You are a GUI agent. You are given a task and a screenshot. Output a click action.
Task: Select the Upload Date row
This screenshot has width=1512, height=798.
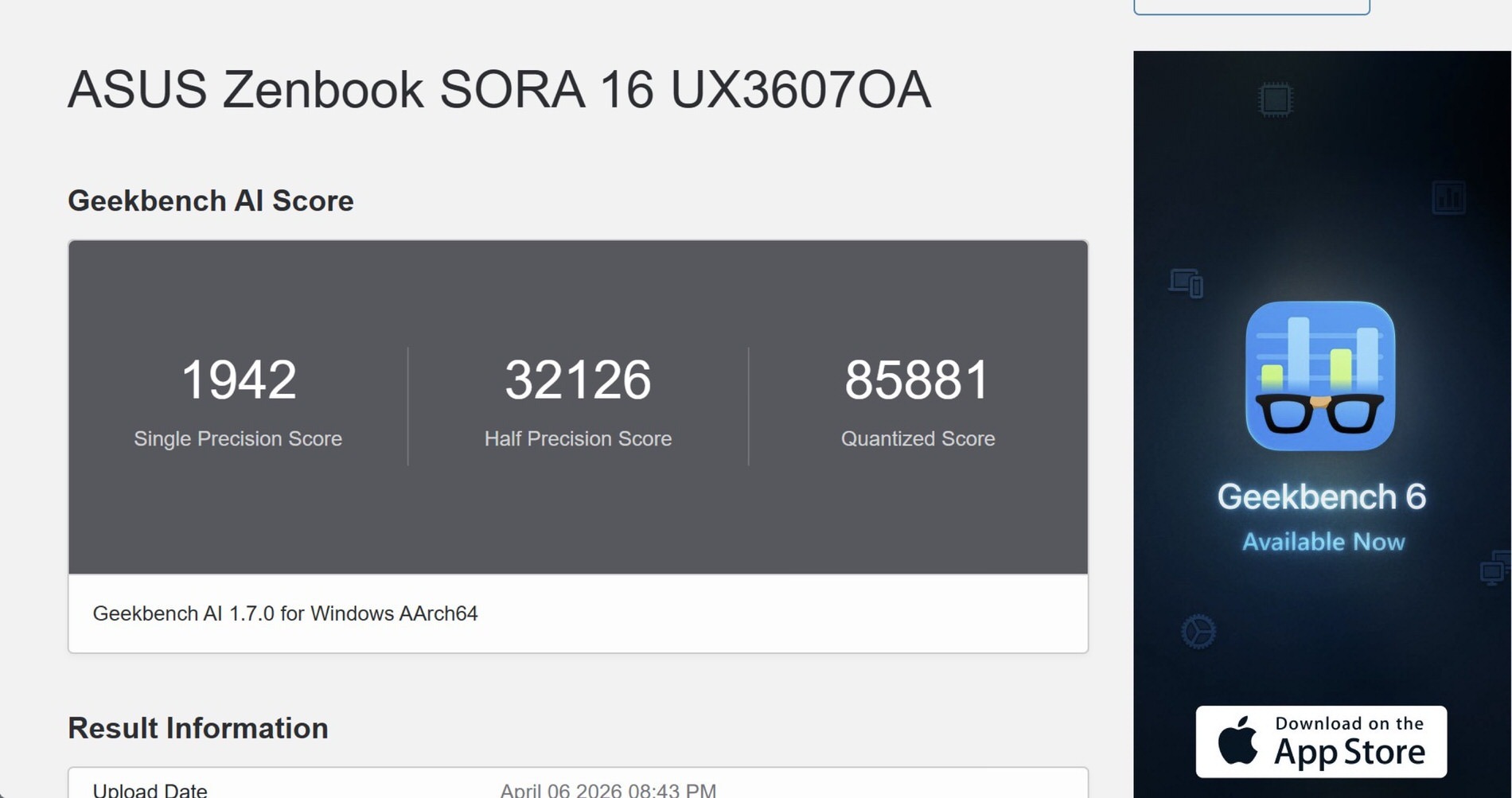pos(318,788)
